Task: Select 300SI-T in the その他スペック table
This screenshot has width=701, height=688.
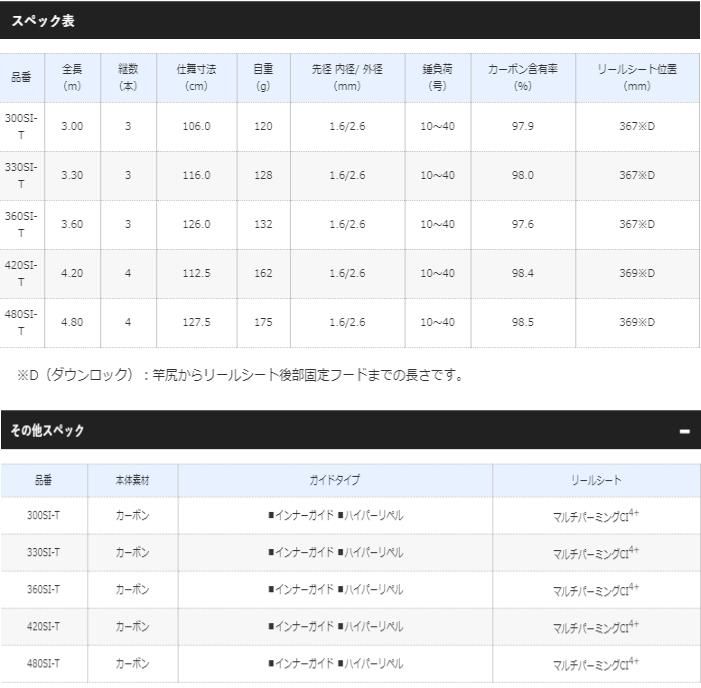Action: (43, 515)
